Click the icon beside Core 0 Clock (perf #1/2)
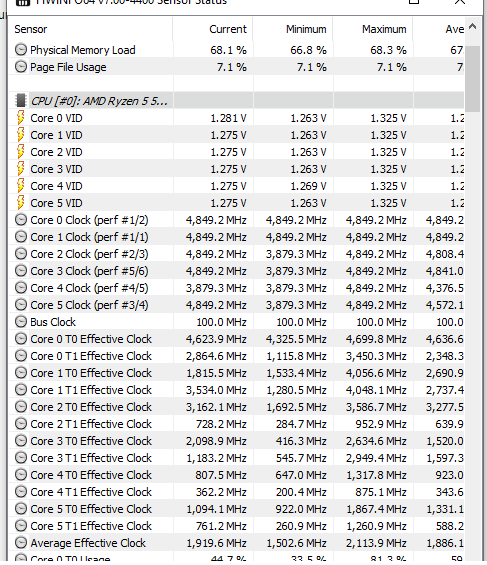The image size is (487, 565). coord(21,219)
